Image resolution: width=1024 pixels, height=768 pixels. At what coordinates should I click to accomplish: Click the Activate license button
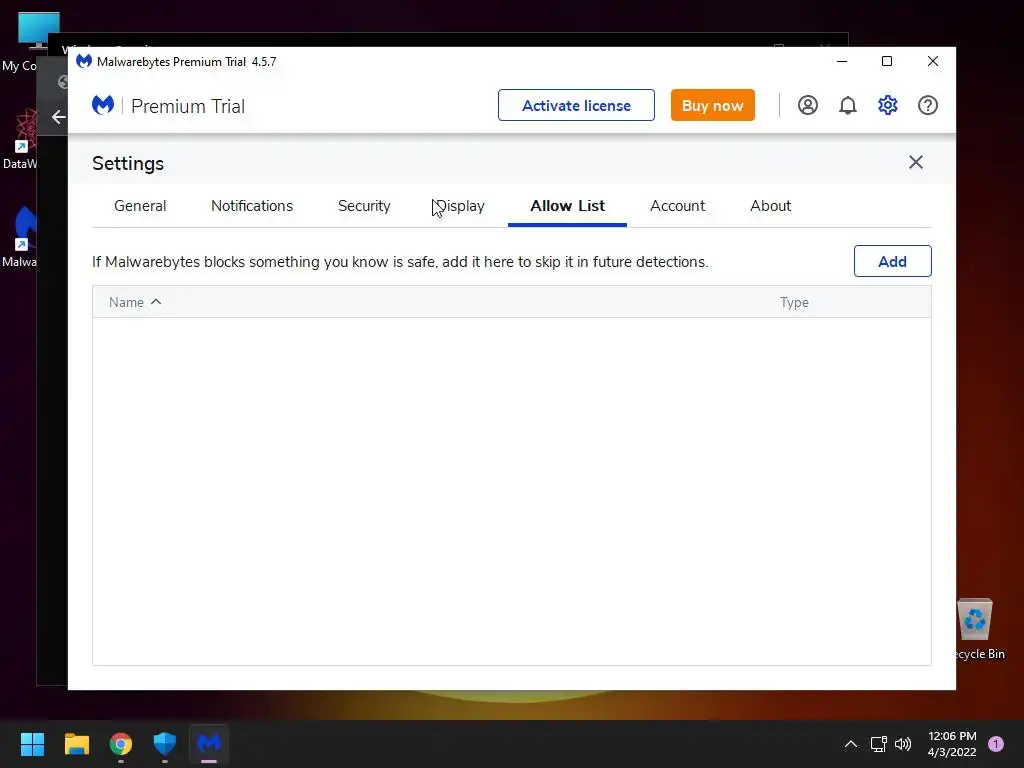(x=576, y=105)
